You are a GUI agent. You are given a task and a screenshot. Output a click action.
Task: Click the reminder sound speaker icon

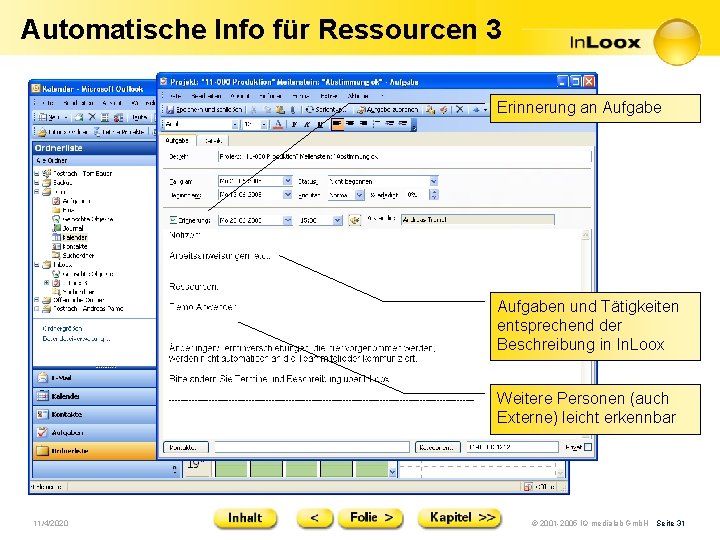(x=354, y=220)
